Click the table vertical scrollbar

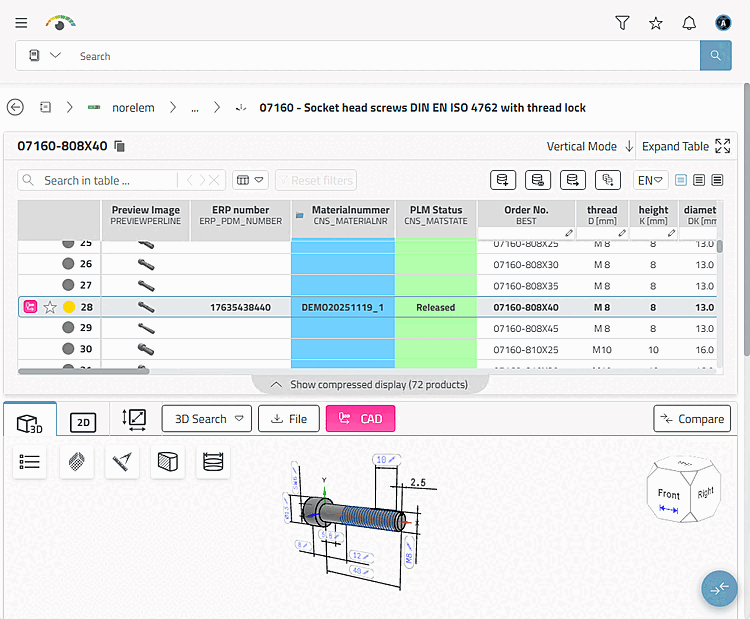[719, 246]
